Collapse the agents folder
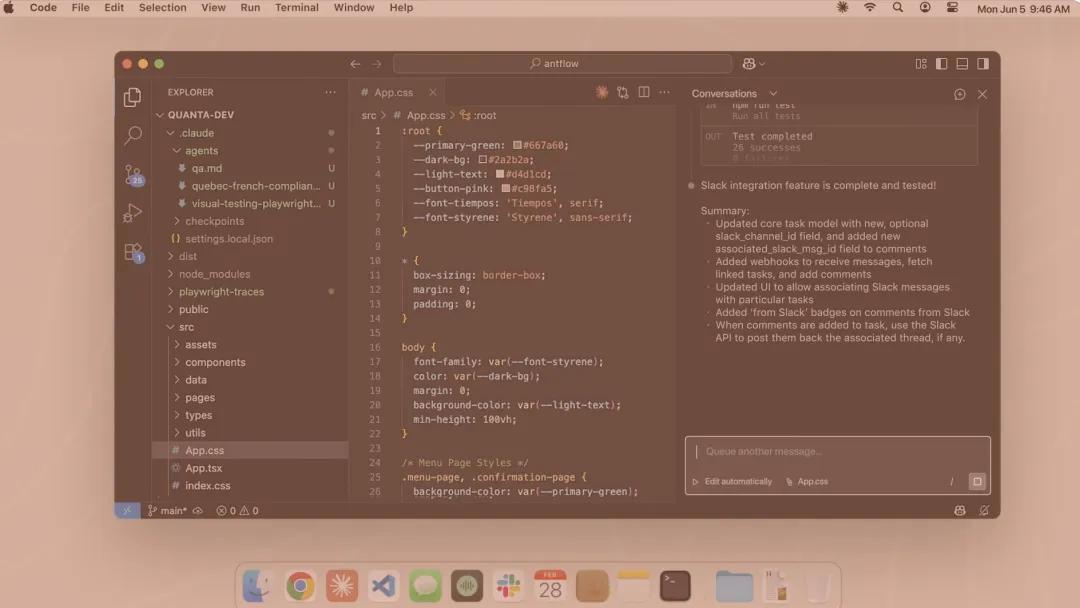Viewport: 1080px width, 608px height. 200,151
